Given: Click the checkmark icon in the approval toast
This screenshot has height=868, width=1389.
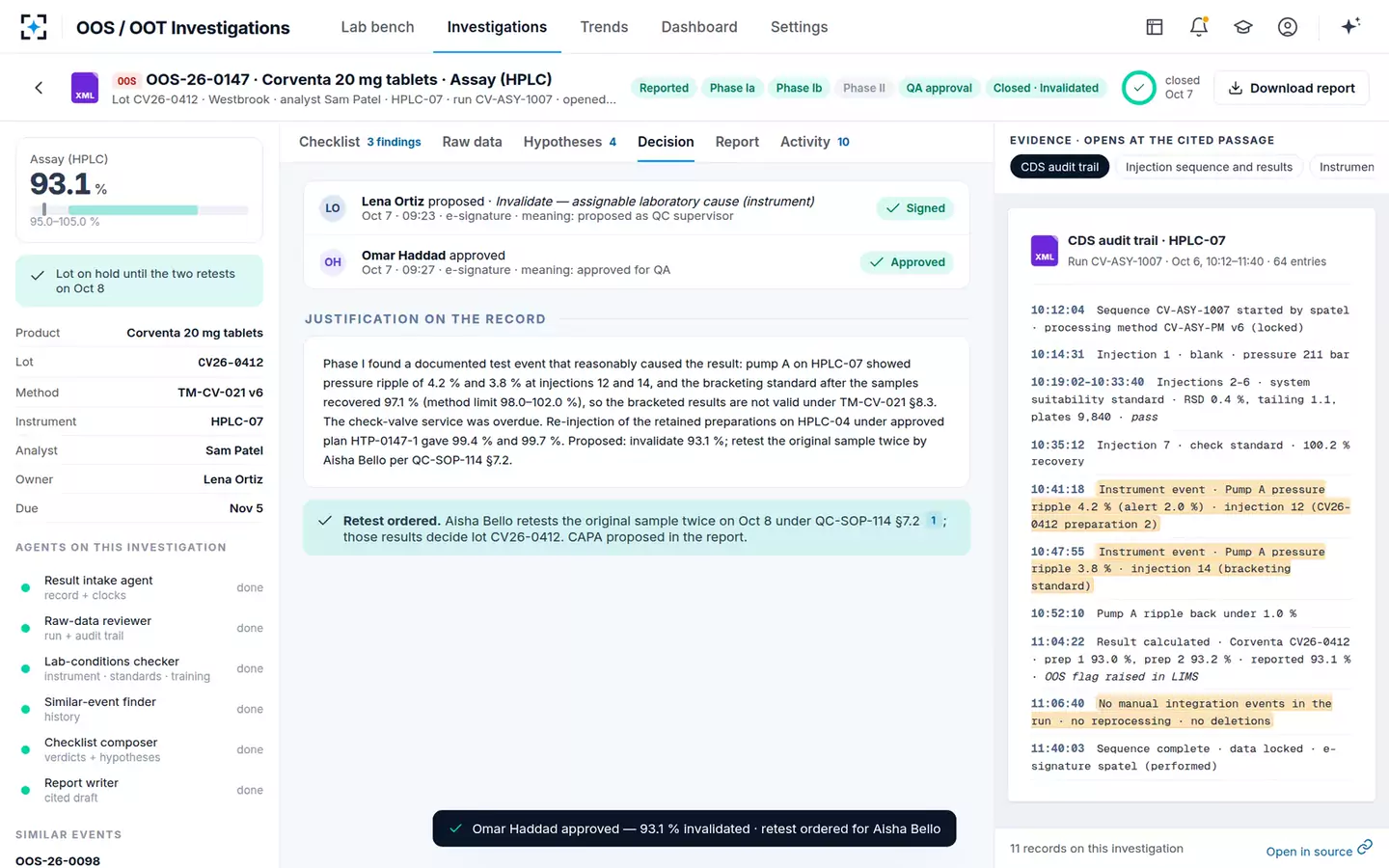Looking at the screenshot, I should pos(455,828).
